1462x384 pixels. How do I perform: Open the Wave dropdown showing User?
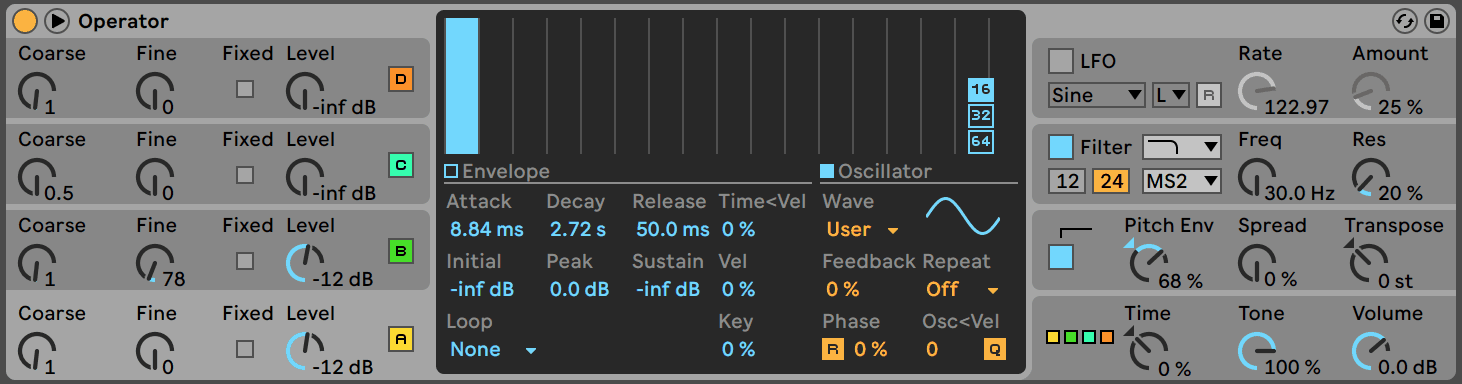(x=862, y=229)
